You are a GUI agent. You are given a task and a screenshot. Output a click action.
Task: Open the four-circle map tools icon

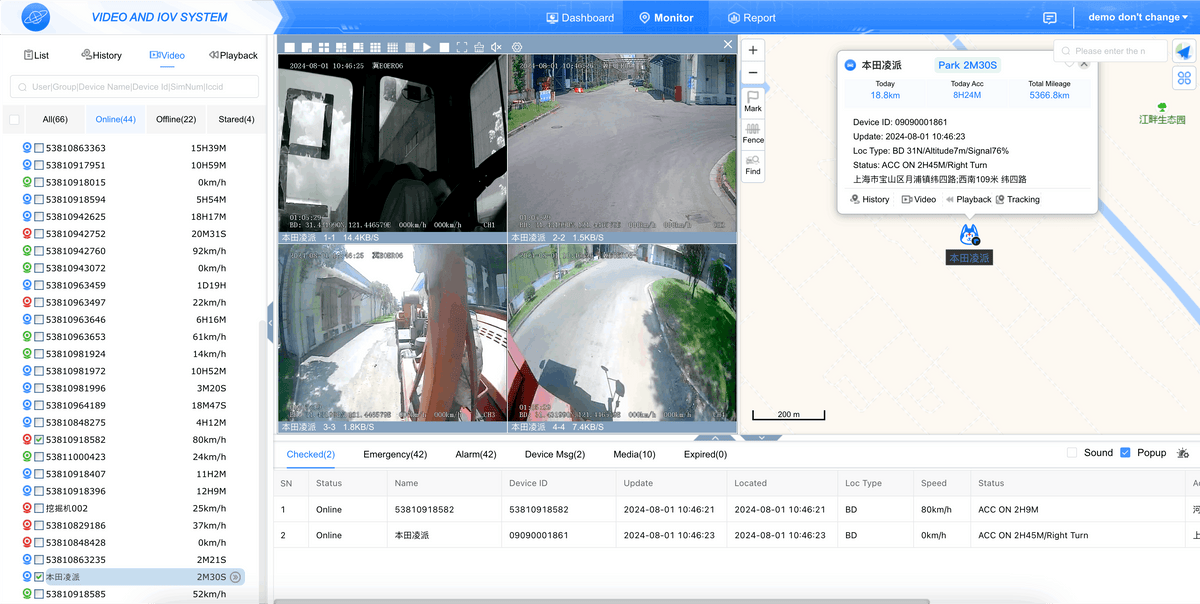pos(1184,78)
